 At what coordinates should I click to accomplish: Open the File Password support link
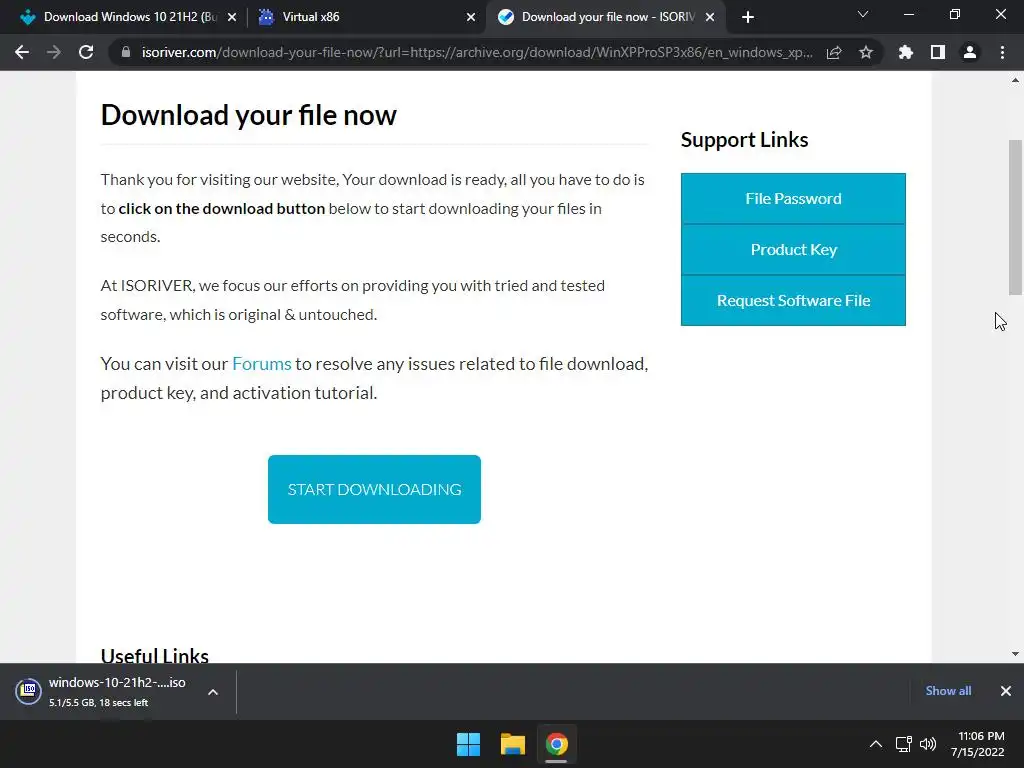[793, 199]
